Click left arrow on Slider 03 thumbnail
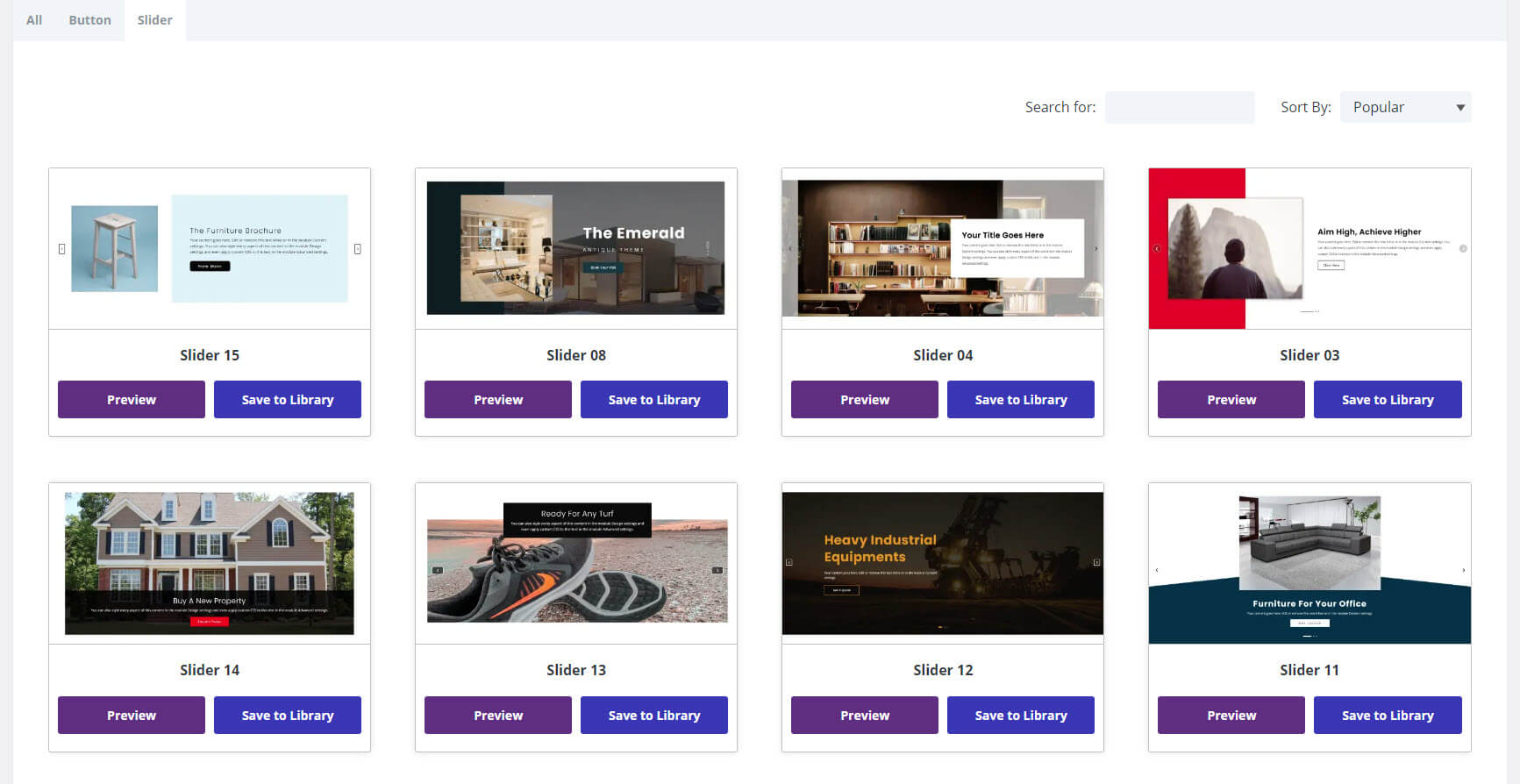 (x=1157, y=249)
